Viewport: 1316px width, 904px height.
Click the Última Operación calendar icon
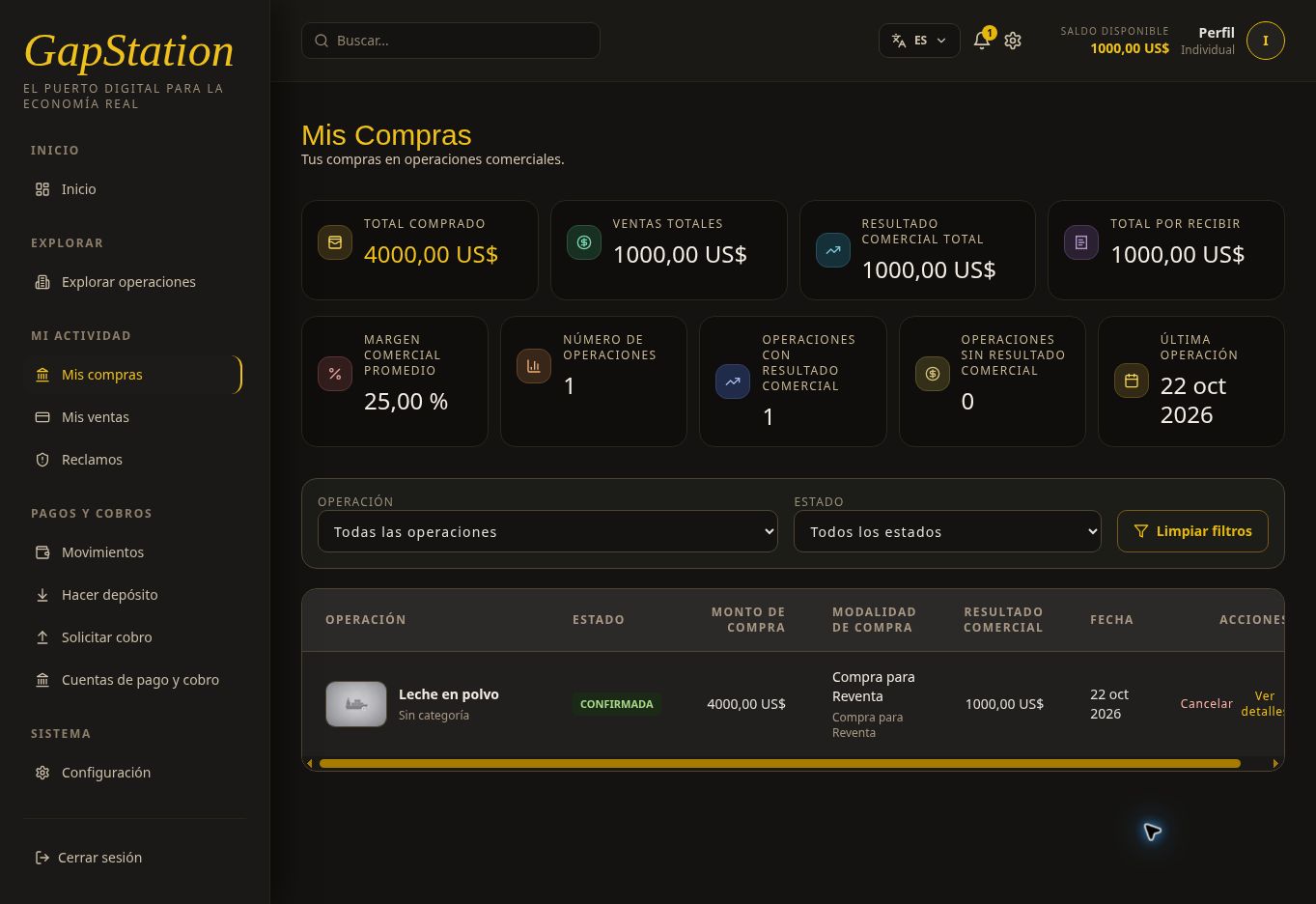(x=1132, y=381)
